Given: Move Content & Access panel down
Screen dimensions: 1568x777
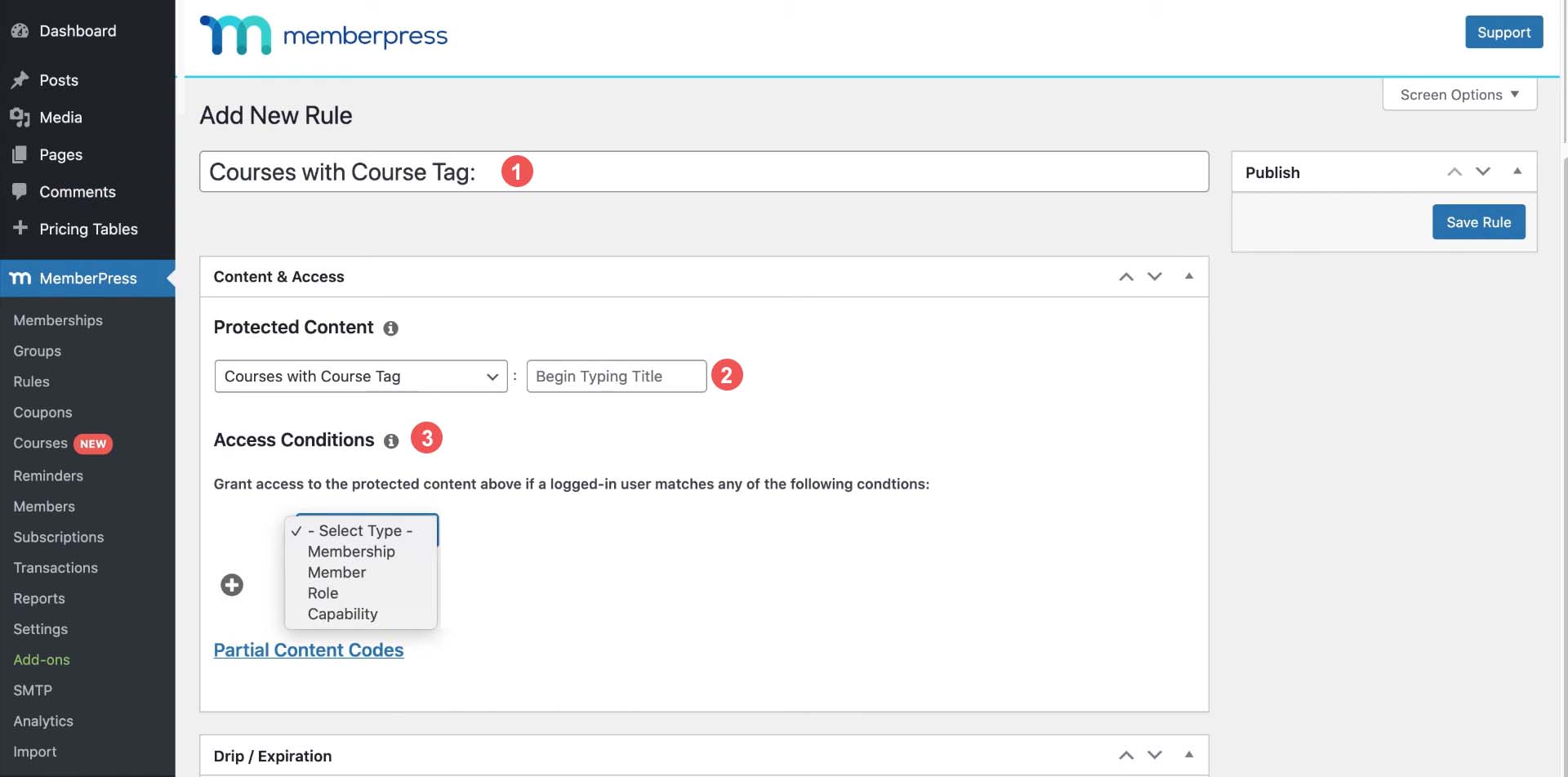Looking at the screenshot, I should coord(1155,277).
